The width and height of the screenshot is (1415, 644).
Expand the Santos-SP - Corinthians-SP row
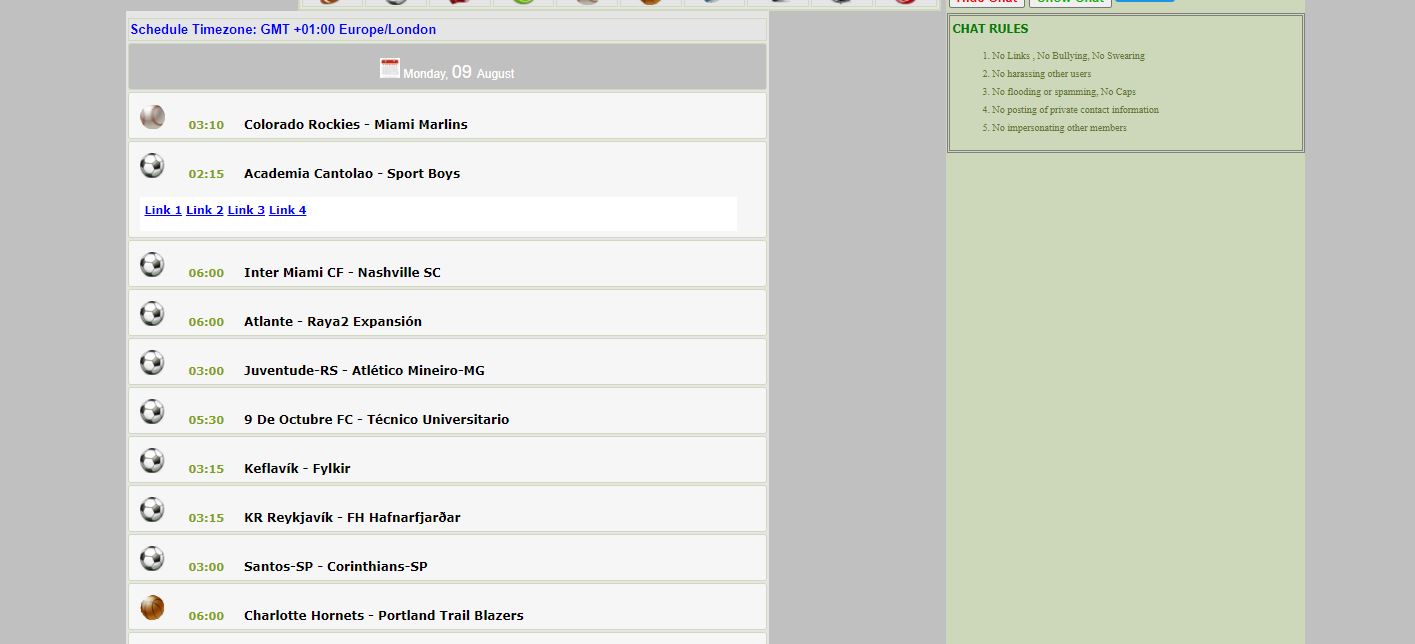point(447,558)
